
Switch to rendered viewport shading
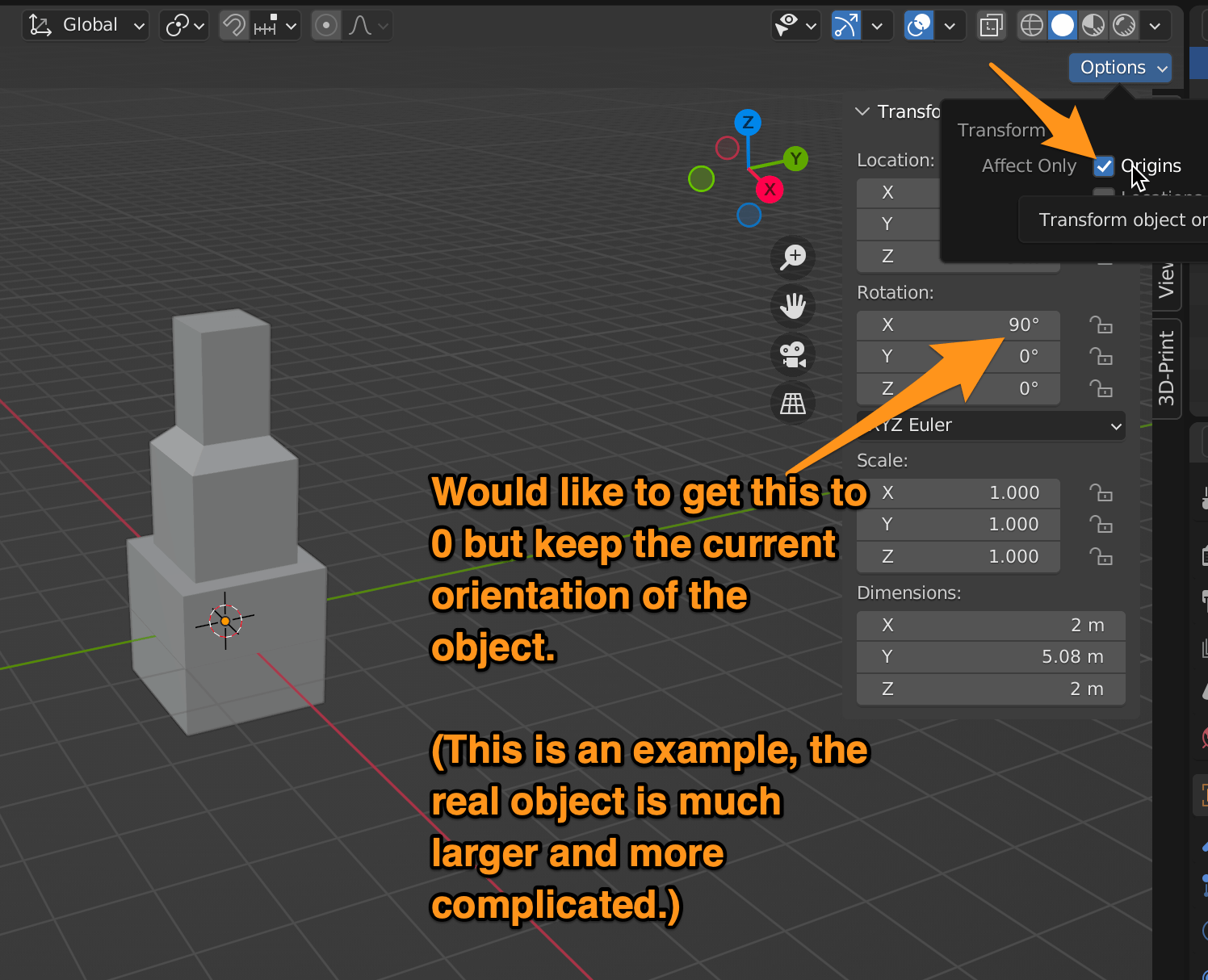[x=1124, y=25]
